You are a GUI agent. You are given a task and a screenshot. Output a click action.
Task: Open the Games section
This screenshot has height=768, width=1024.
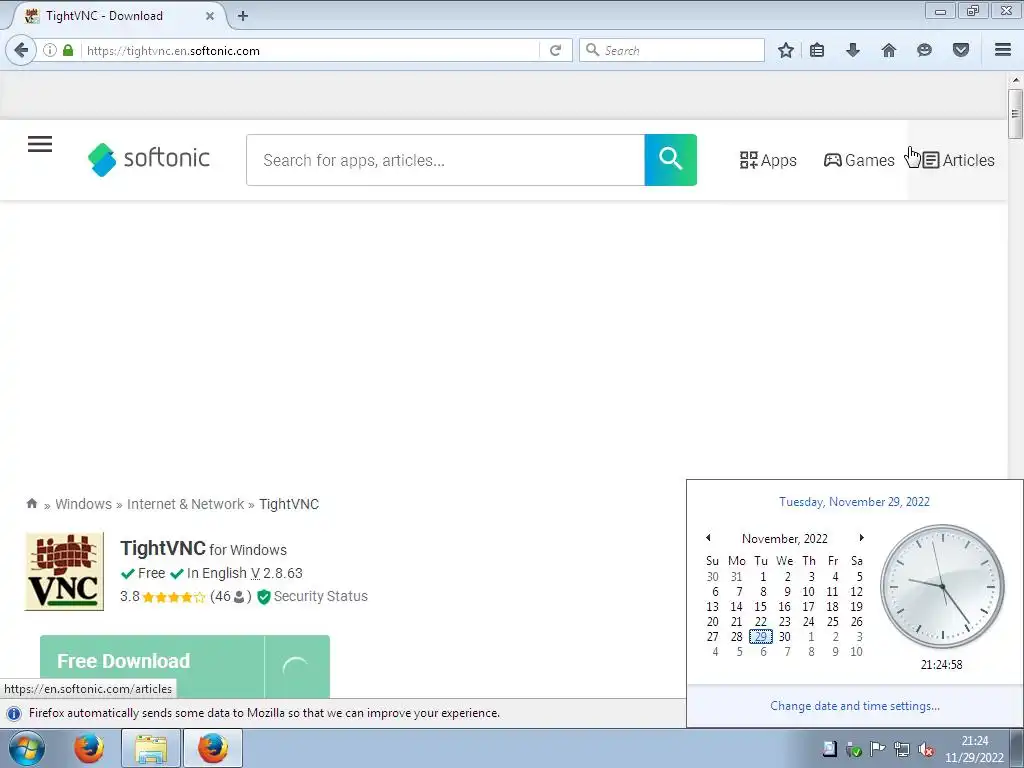pos(859,160)
